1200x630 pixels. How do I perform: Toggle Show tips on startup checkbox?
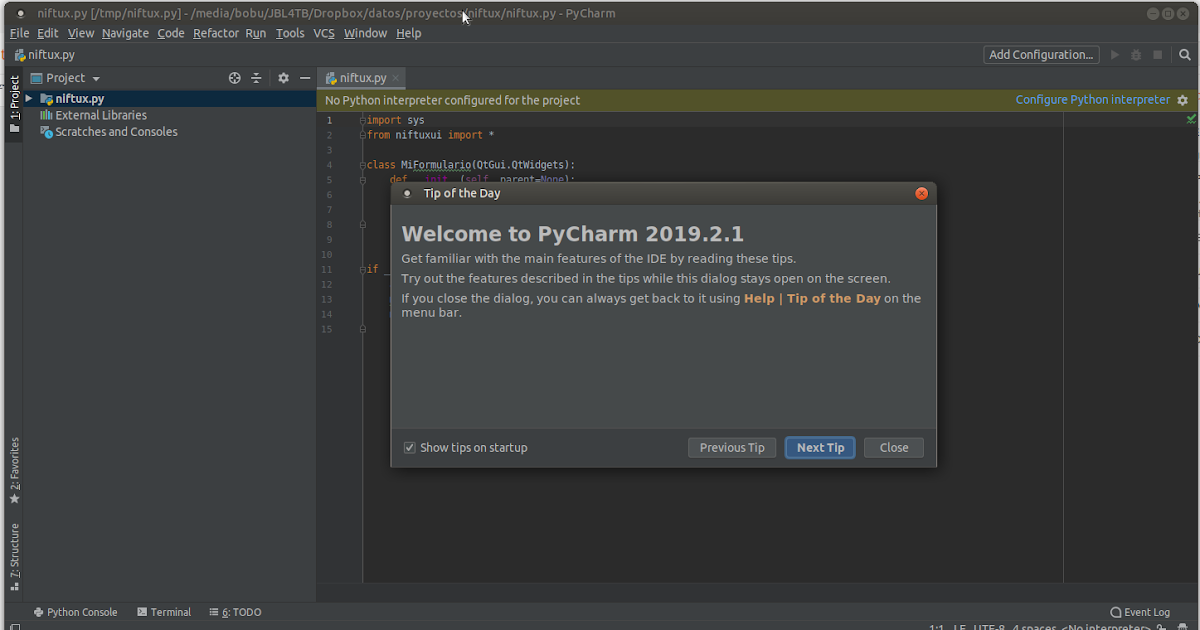pos(410,447)
